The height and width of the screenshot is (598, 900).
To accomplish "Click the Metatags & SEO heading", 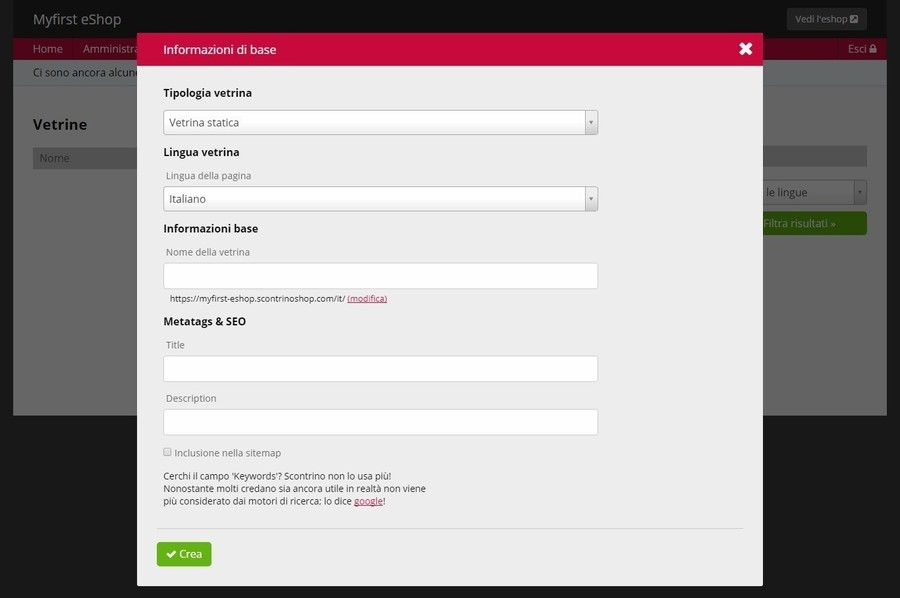I will coord(204,321).
